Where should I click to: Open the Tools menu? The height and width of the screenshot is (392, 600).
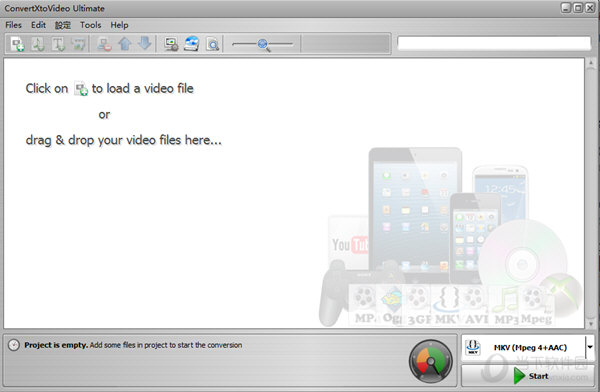91,25
